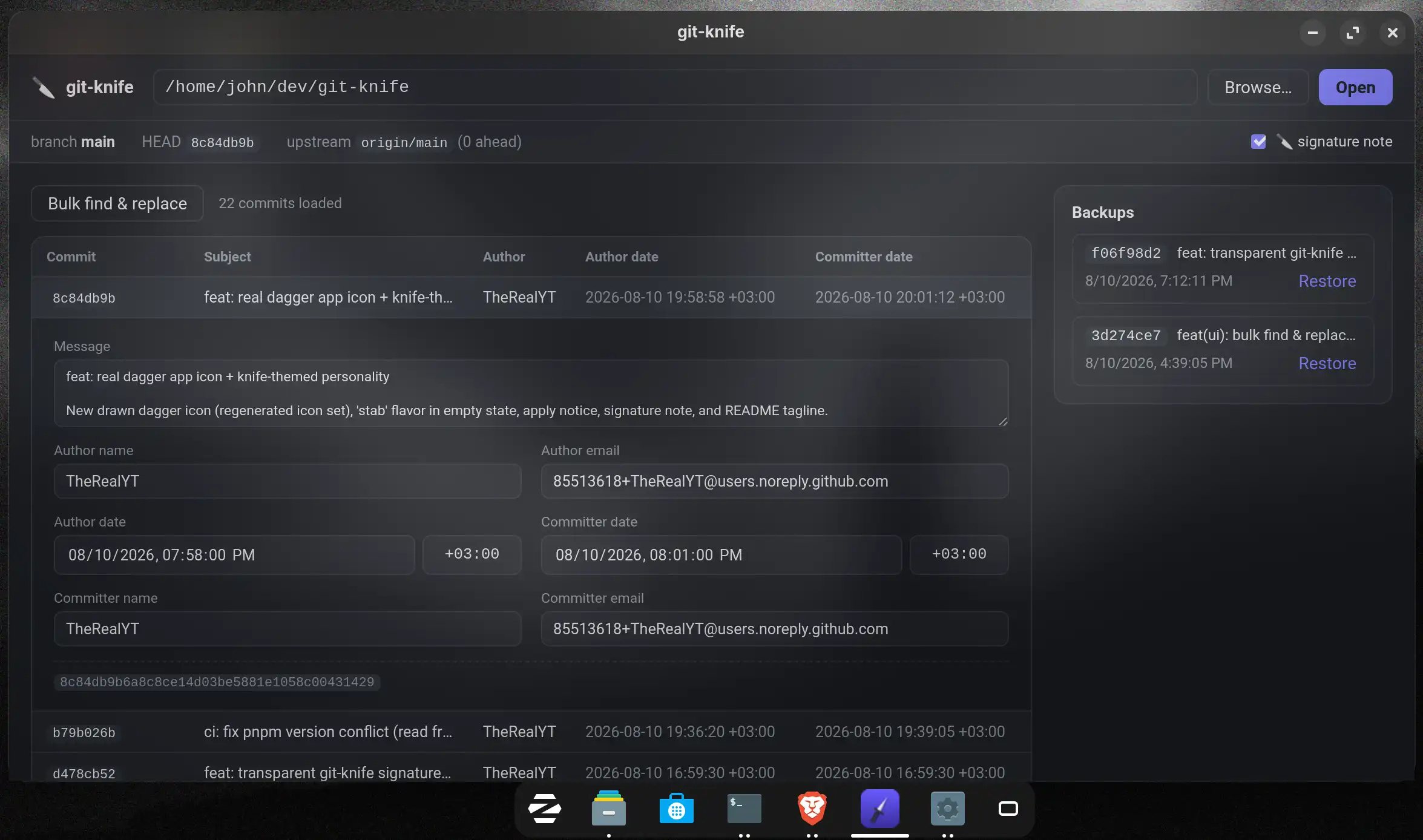
Task: Edit the Author name field
Action: tap(288, 481)
